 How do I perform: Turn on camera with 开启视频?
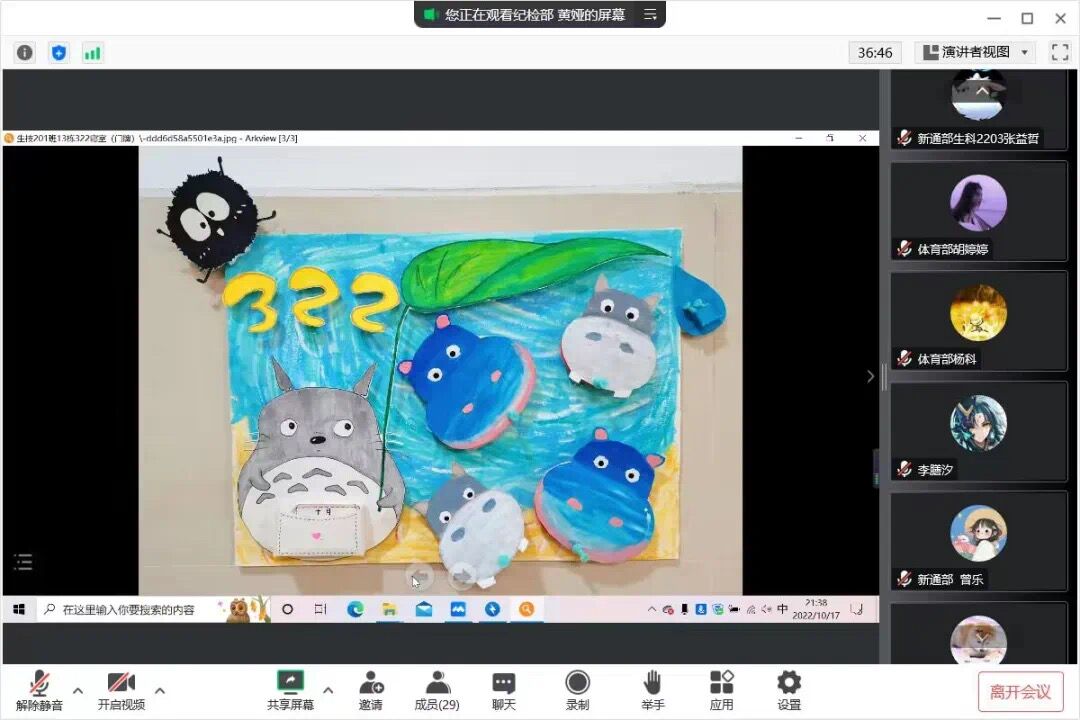point(121,690)
